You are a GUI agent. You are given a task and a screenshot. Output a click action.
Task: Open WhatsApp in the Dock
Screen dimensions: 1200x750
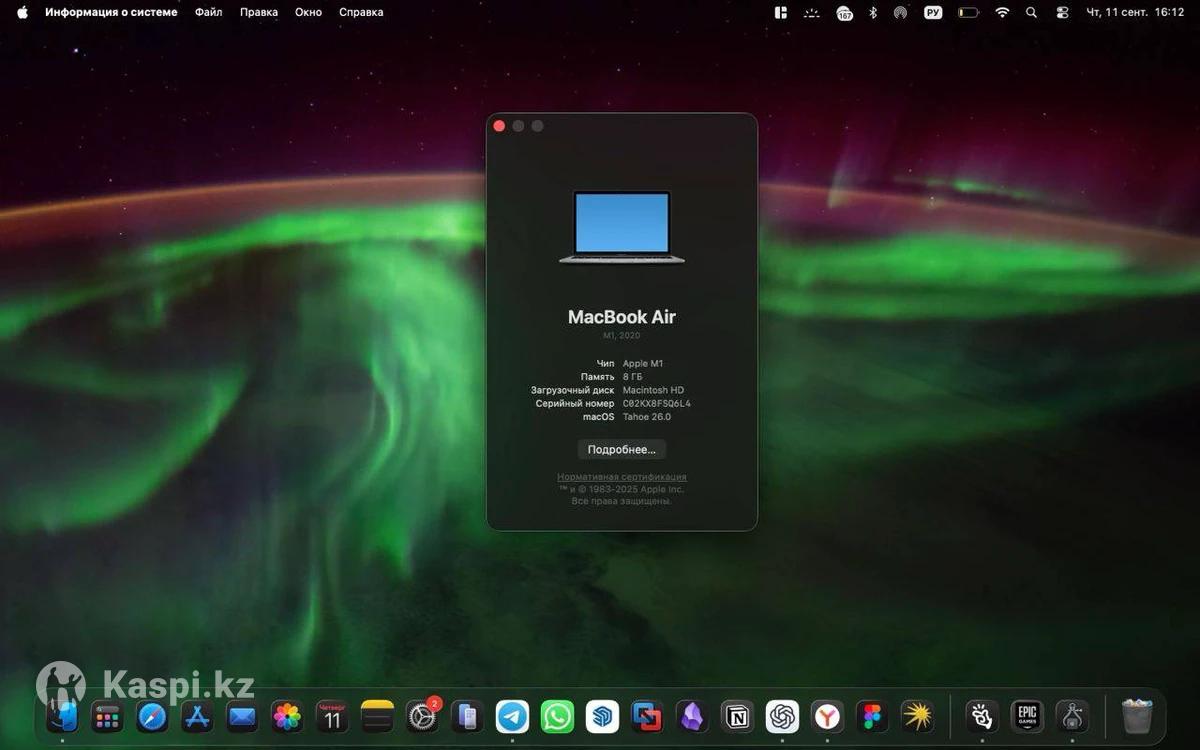coord(557,716)
